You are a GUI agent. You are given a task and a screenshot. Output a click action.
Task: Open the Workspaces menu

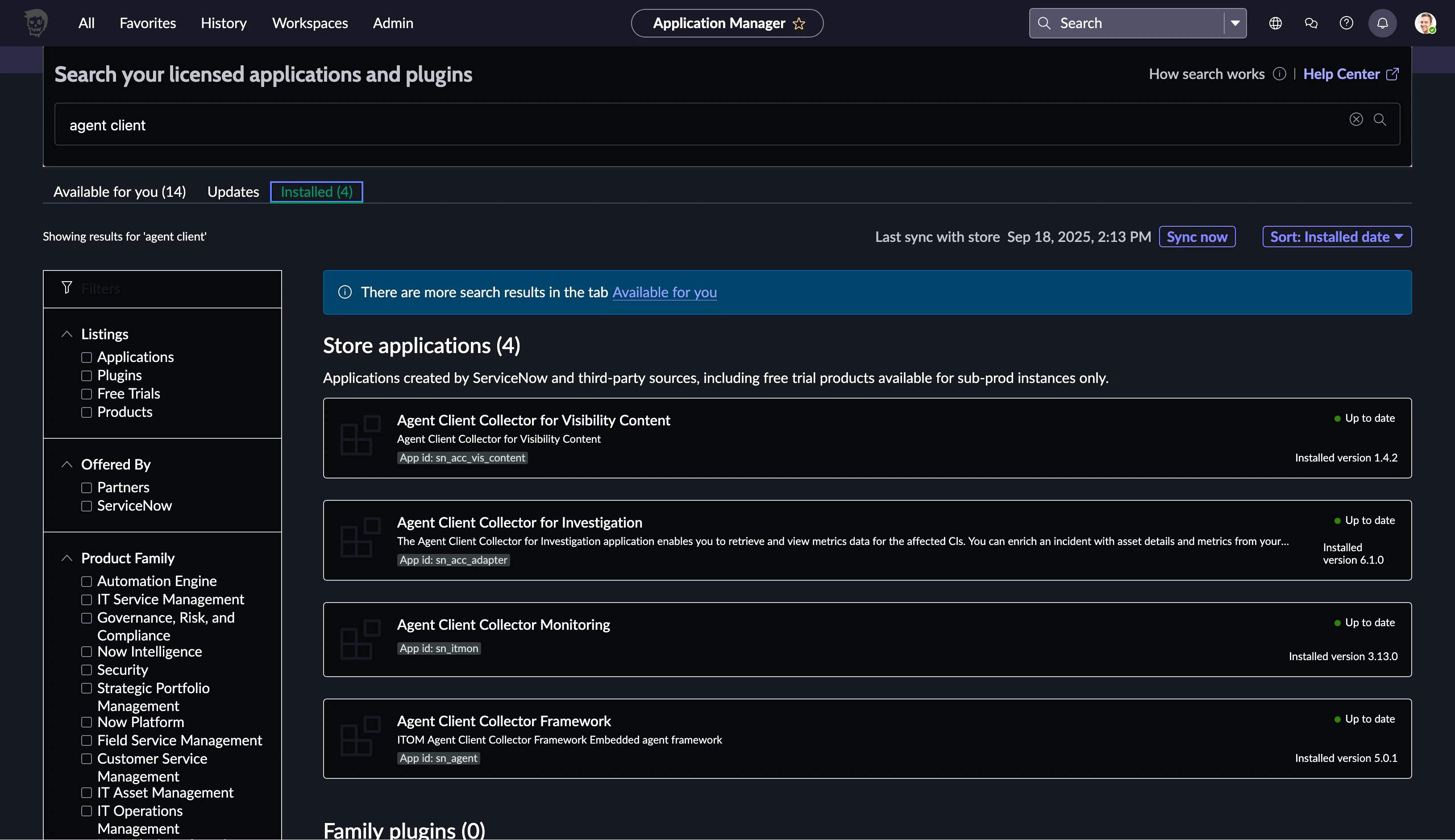[x=310, y=23]
